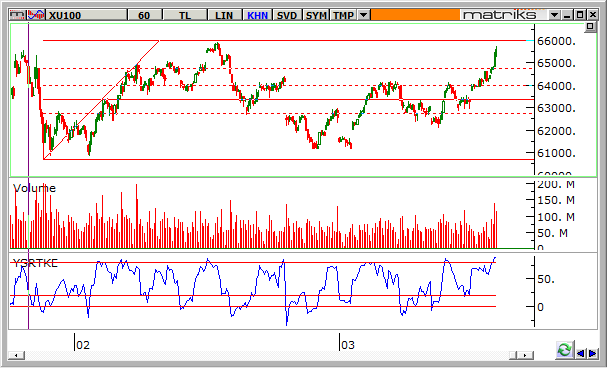Screen dimensions: 607x368
Task: Open dropdown arrow beside matriks logo
Action: pos(554,15)
